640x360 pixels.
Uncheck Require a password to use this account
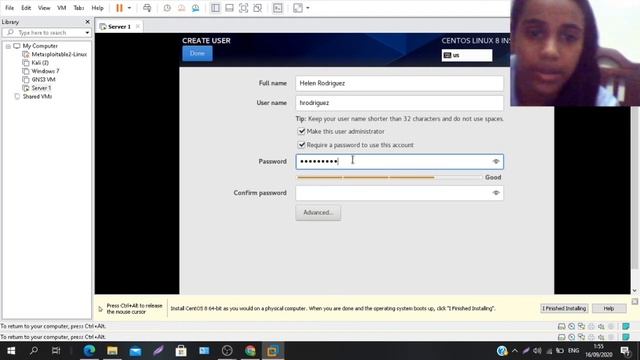302,145
